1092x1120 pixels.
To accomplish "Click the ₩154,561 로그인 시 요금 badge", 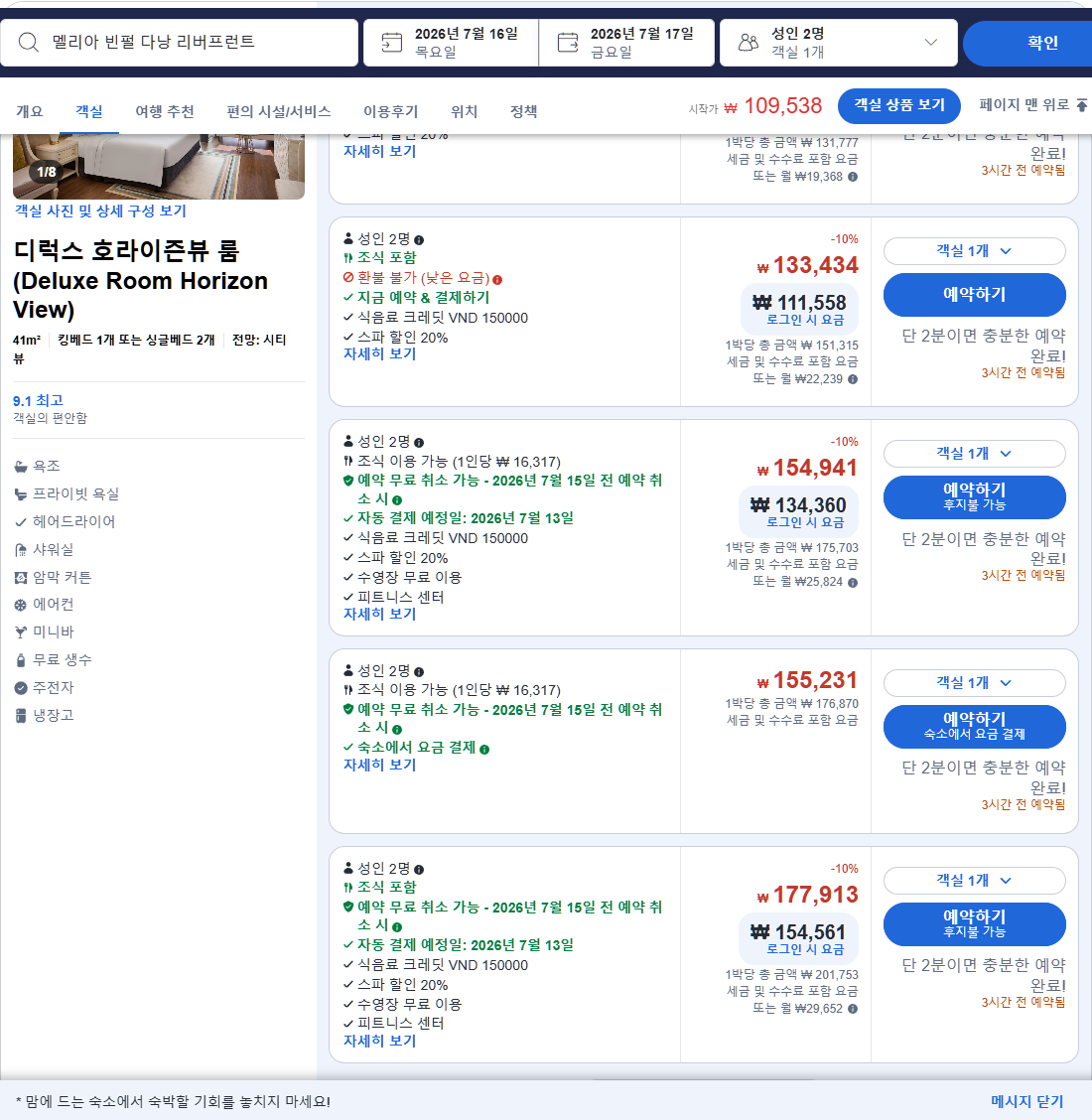I will point(798,939).
